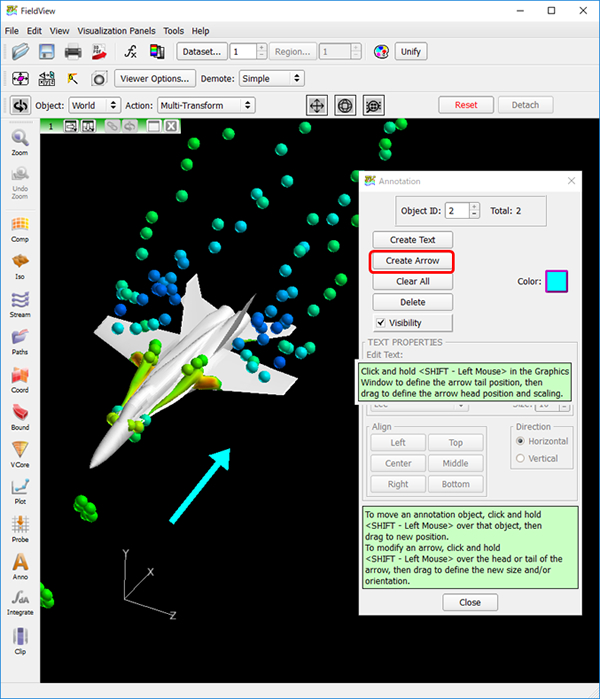Open the 2D Plot panel
Image resolution: width=600 pixels, height=699 pixels.
point(20,489)
